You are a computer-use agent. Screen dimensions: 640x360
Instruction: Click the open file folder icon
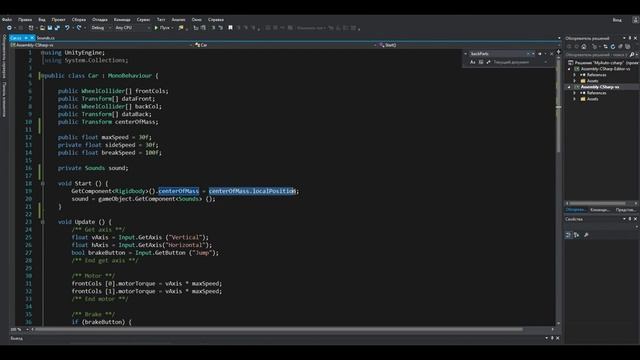(x=42, y=28)
